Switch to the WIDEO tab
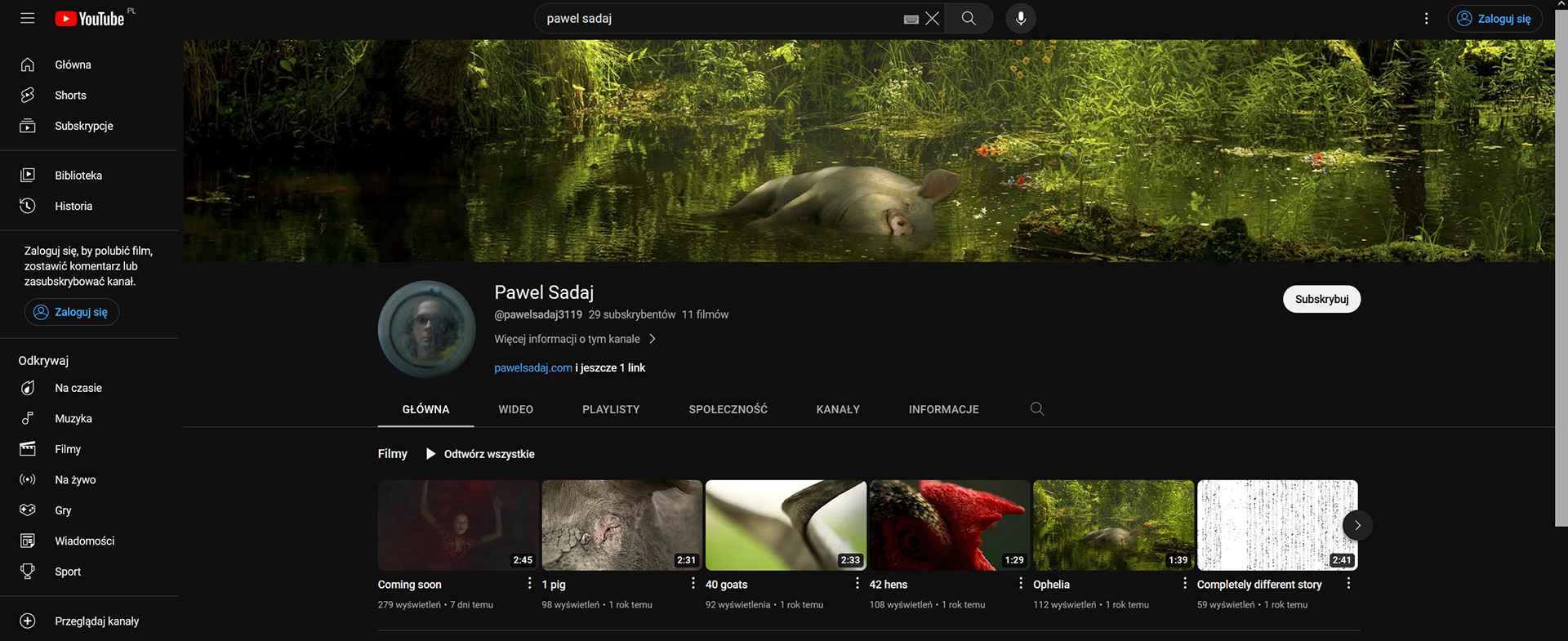1568x641 pixels. (x=515, y=409)
